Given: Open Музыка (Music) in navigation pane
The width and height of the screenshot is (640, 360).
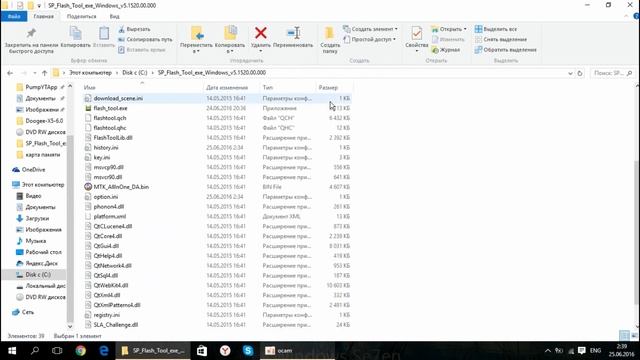Looking at the screenshot, I should (x=36, y=241).
